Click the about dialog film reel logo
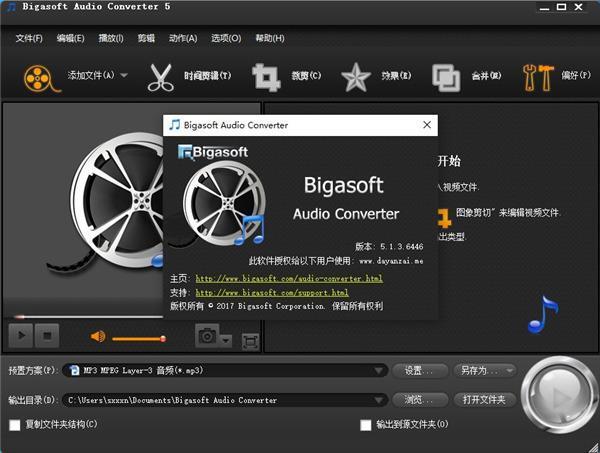The height and width of the screenshot is (453, 600). [x=224, y=203]
